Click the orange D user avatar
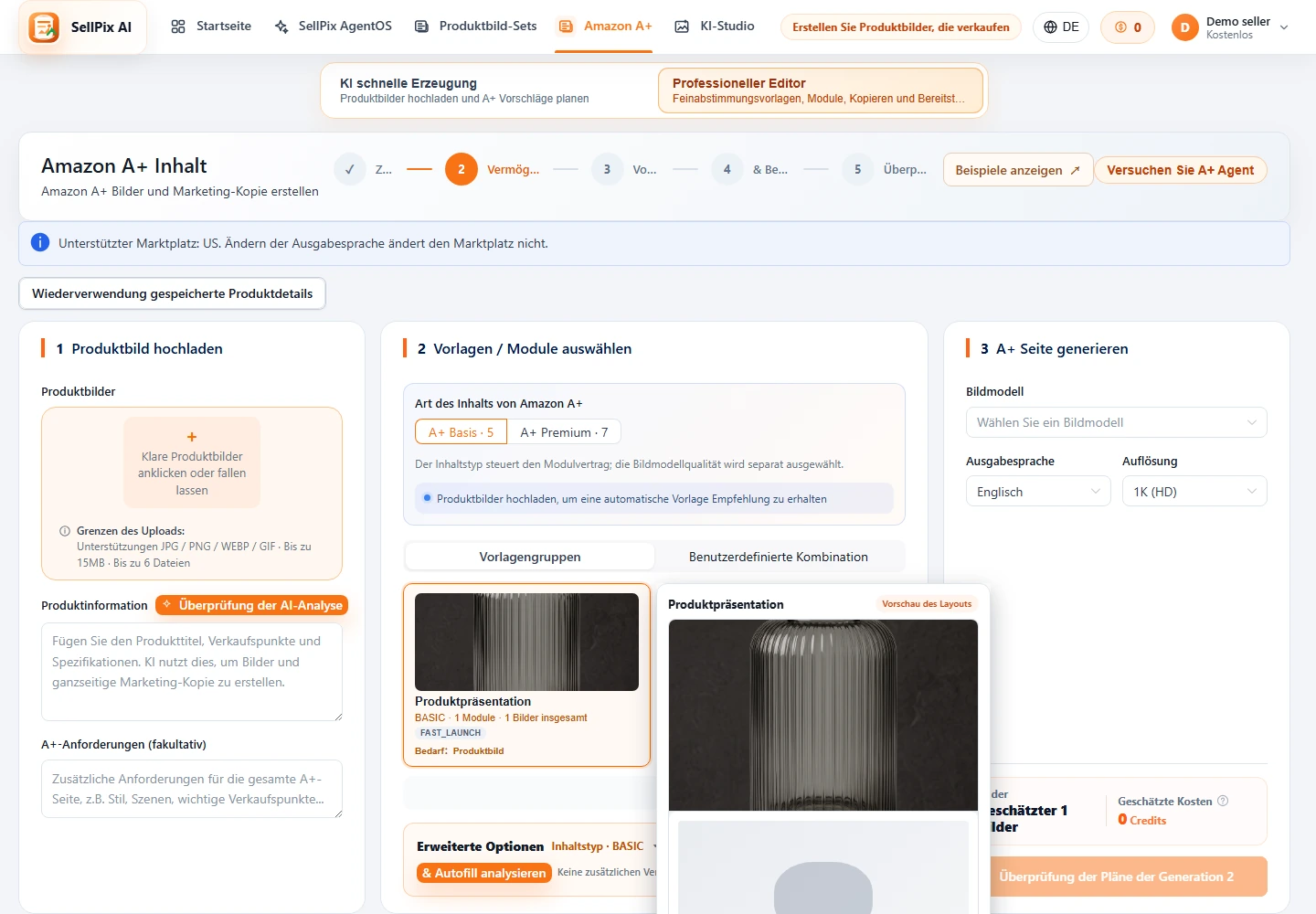This screenshot has width=1316, height=914. click(1184, 27)
